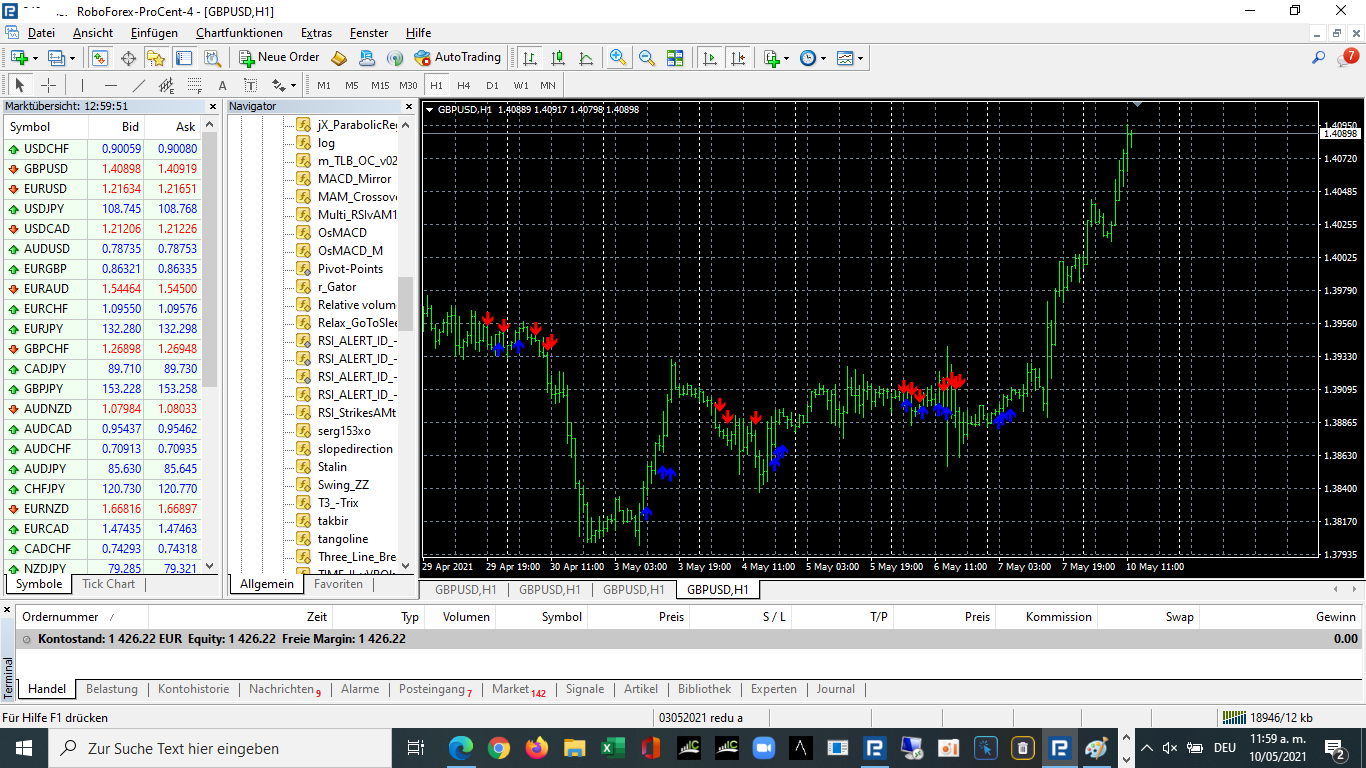Toggle chart auto scroll
The image size is (1366, 768).
[710, 58]
